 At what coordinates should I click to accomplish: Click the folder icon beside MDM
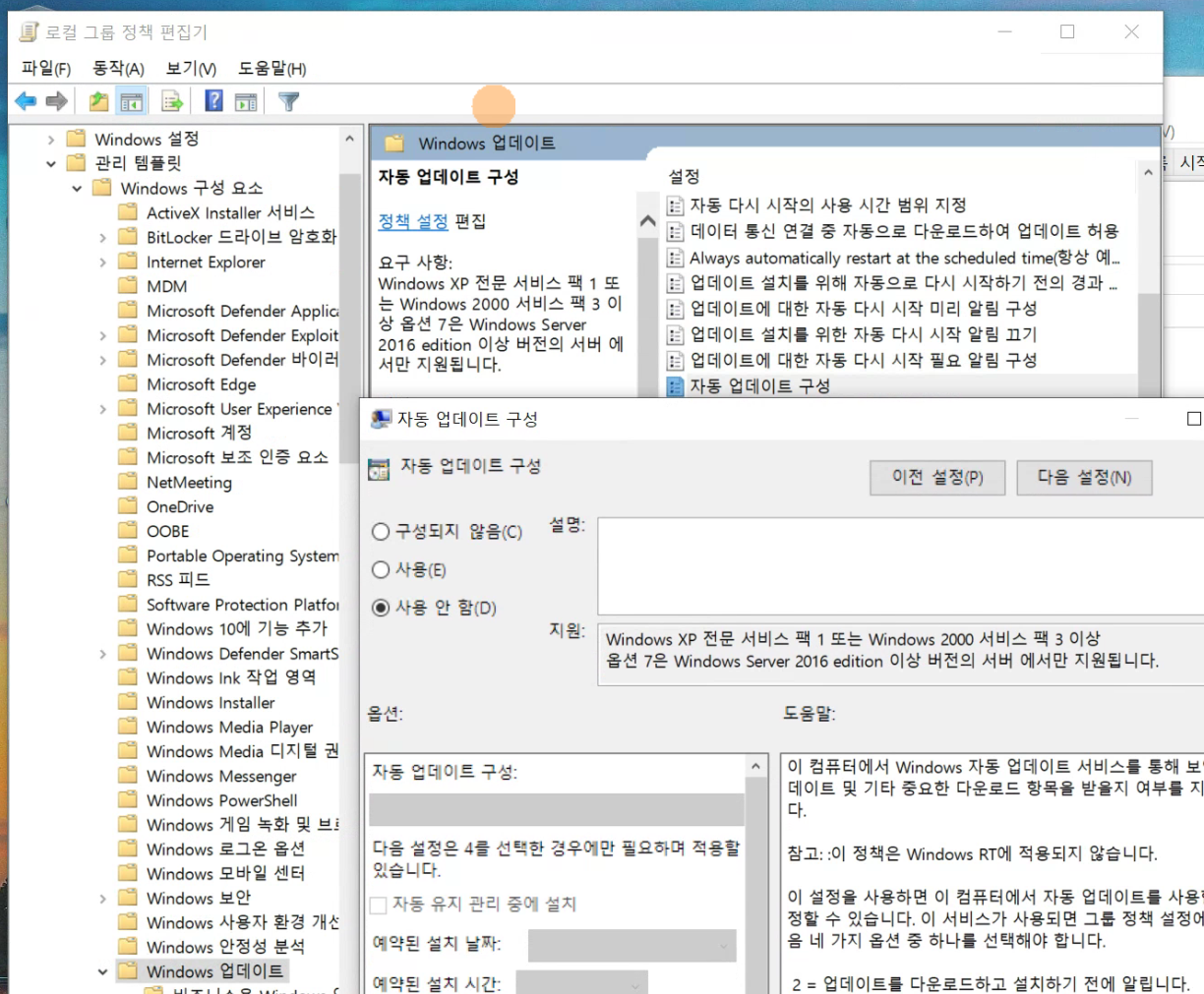[x=128, y=286]
